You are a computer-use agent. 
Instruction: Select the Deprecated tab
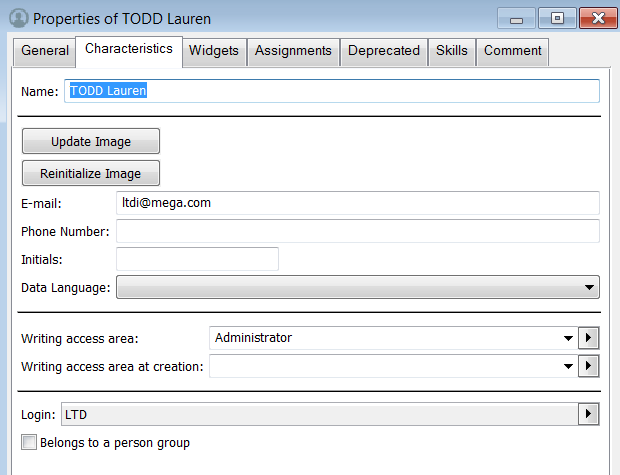(x=383, y=51)
